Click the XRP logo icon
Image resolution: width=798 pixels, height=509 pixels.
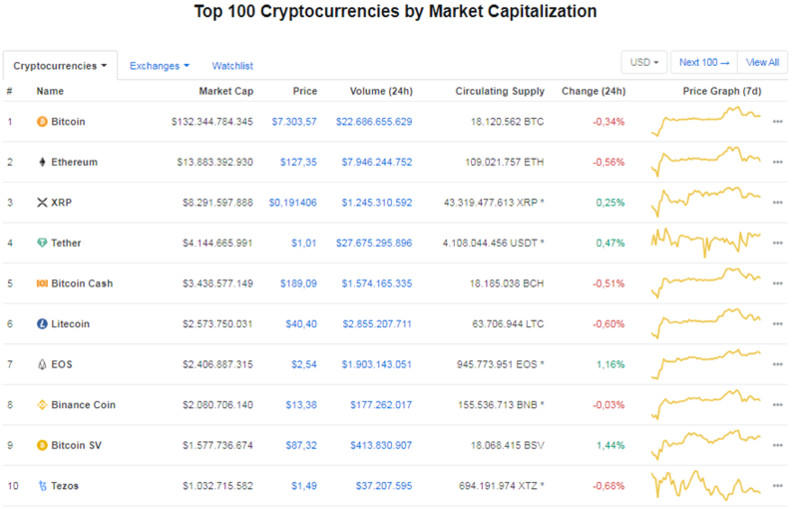[x=42, y=202]
